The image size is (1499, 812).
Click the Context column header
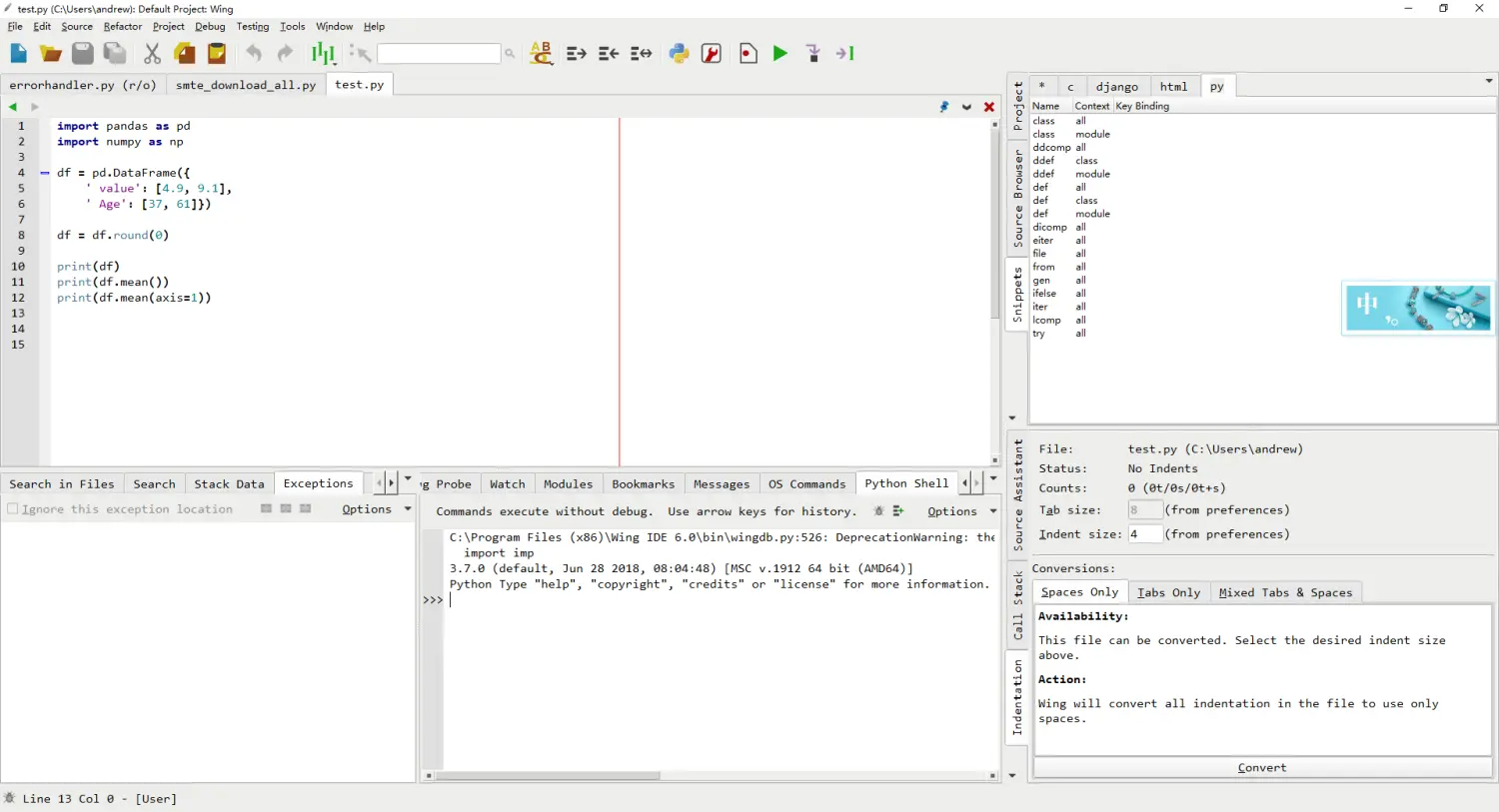coord(1092,106)
